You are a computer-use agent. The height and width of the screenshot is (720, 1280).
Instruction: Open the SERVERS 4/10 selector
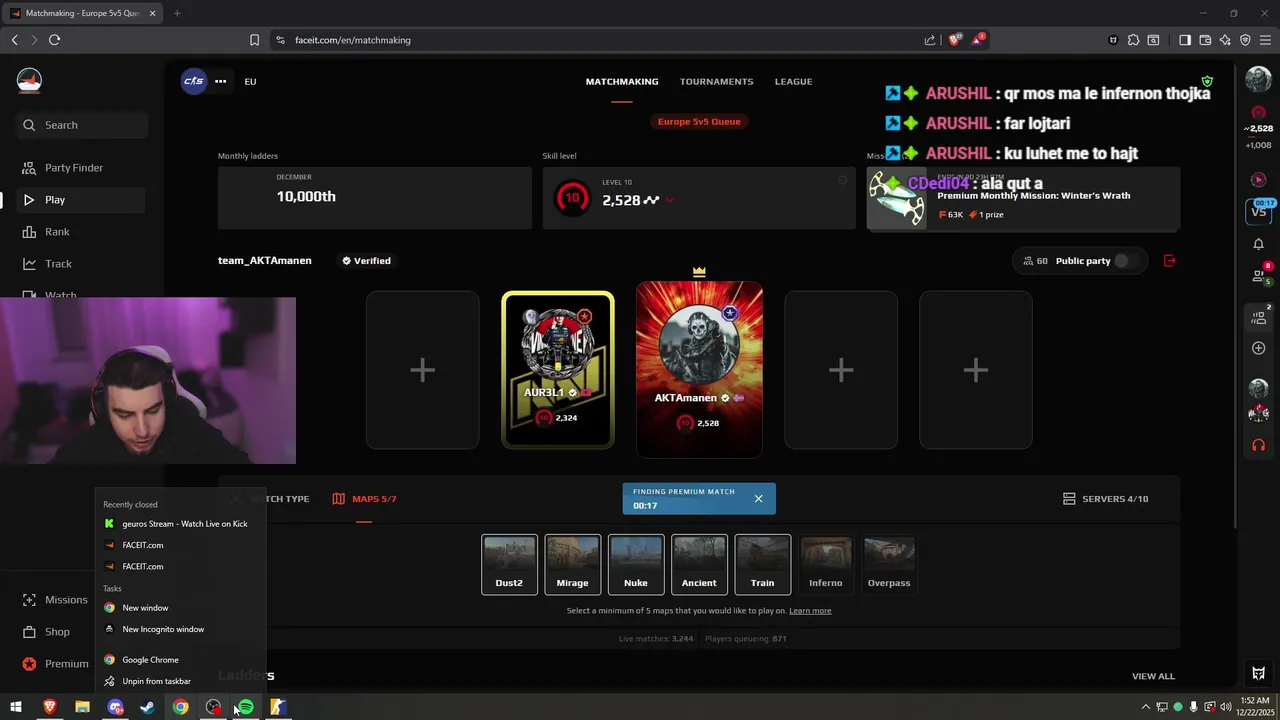(1105, 499)
